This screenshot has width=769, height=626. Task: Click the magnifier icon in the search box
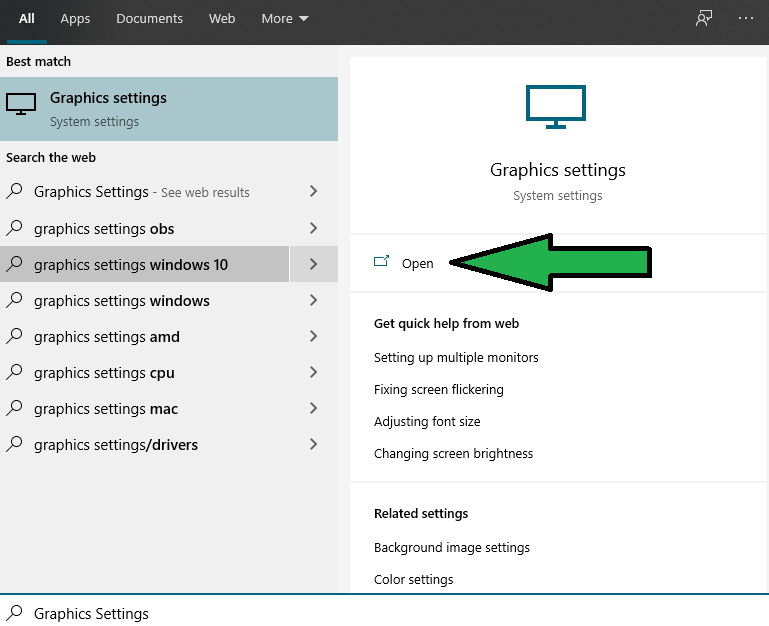coord(15,613)
